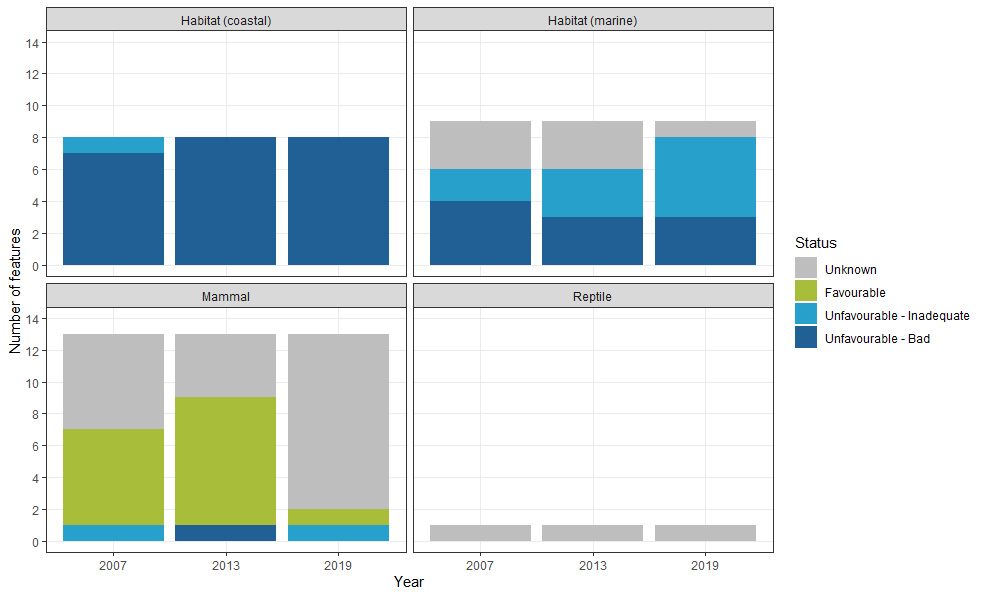The height and width of the screenshot is (597, 985).
Task: Toggle the Unknown status visibility in legend
Action: (805, 269)
